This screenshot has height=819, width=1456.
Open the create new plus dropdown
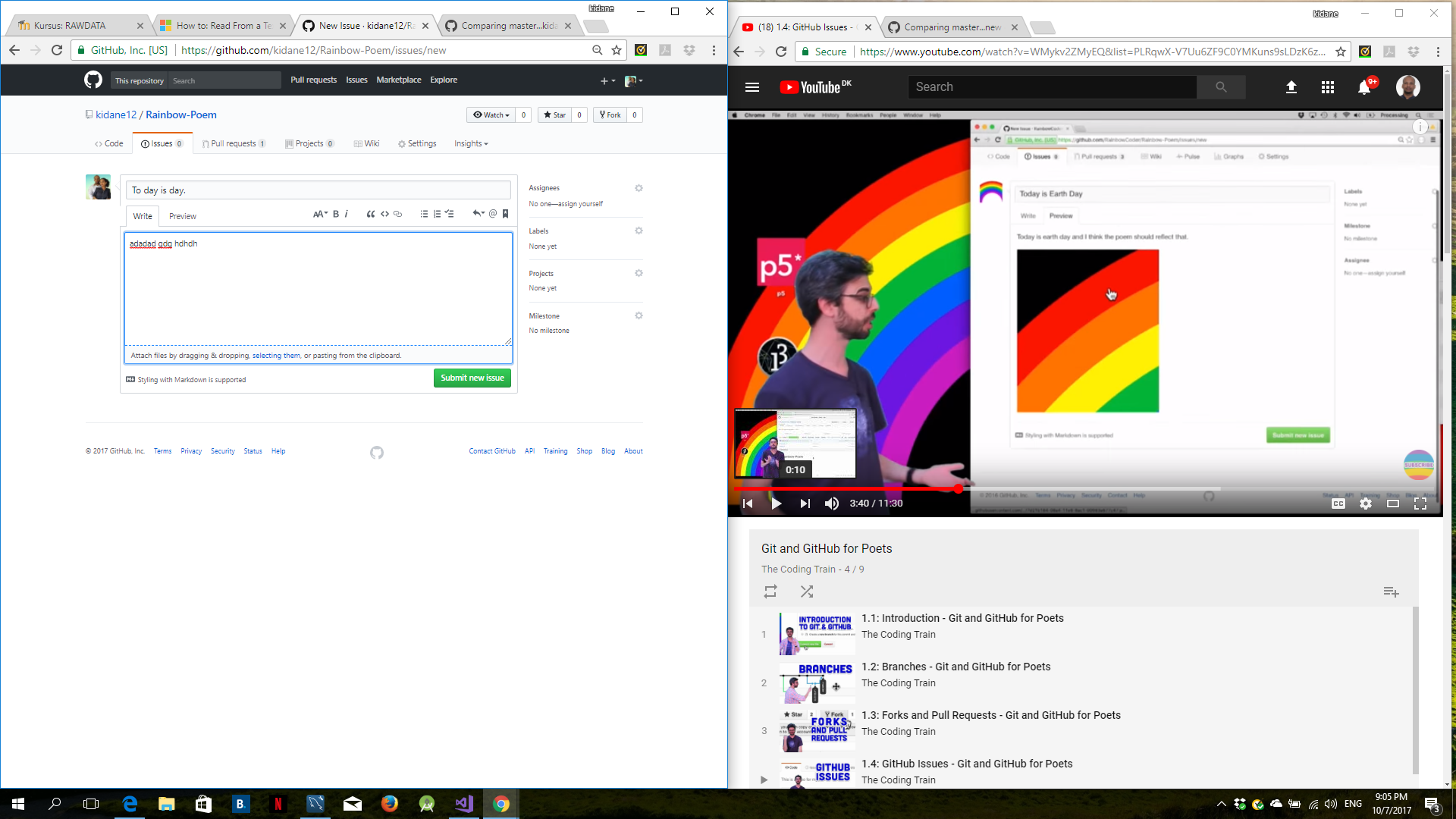pyautogui.click(x=607, y=80)
